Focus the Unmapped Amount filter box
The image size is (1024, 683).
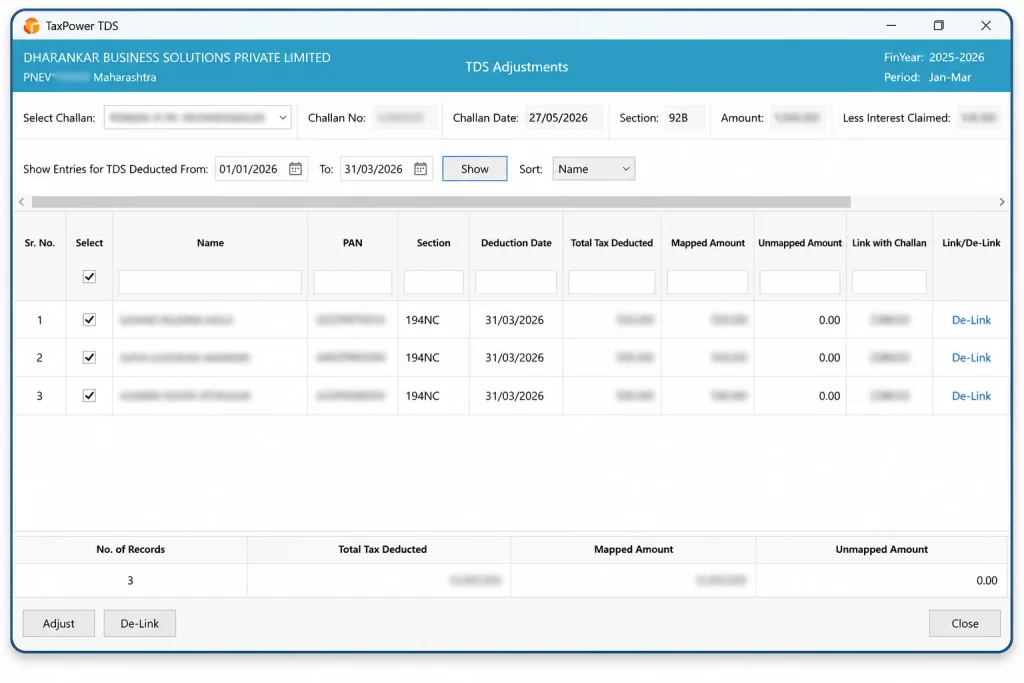click(x=800, y=282)
